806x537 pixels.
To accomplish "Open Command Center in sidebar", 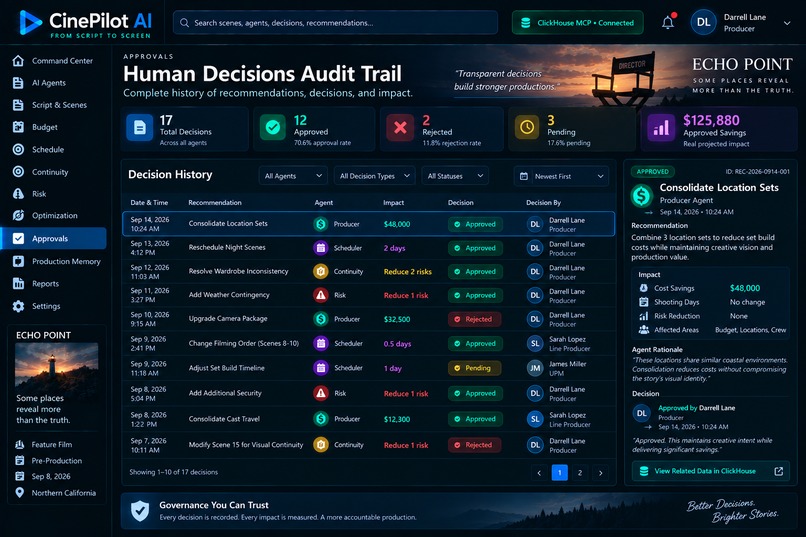I will point(54,61).
